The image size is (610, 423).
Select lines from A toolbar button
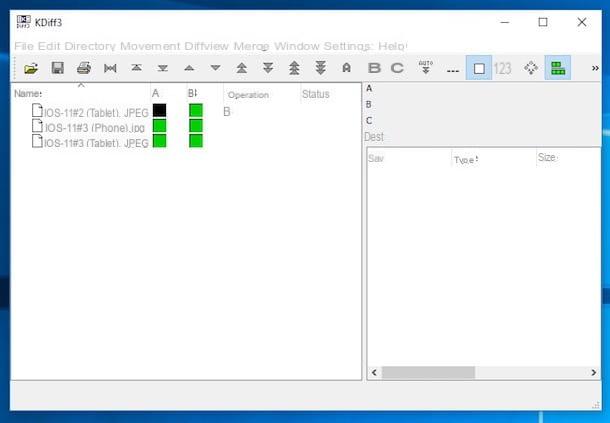pyautogui.click(x=346, y=68)
